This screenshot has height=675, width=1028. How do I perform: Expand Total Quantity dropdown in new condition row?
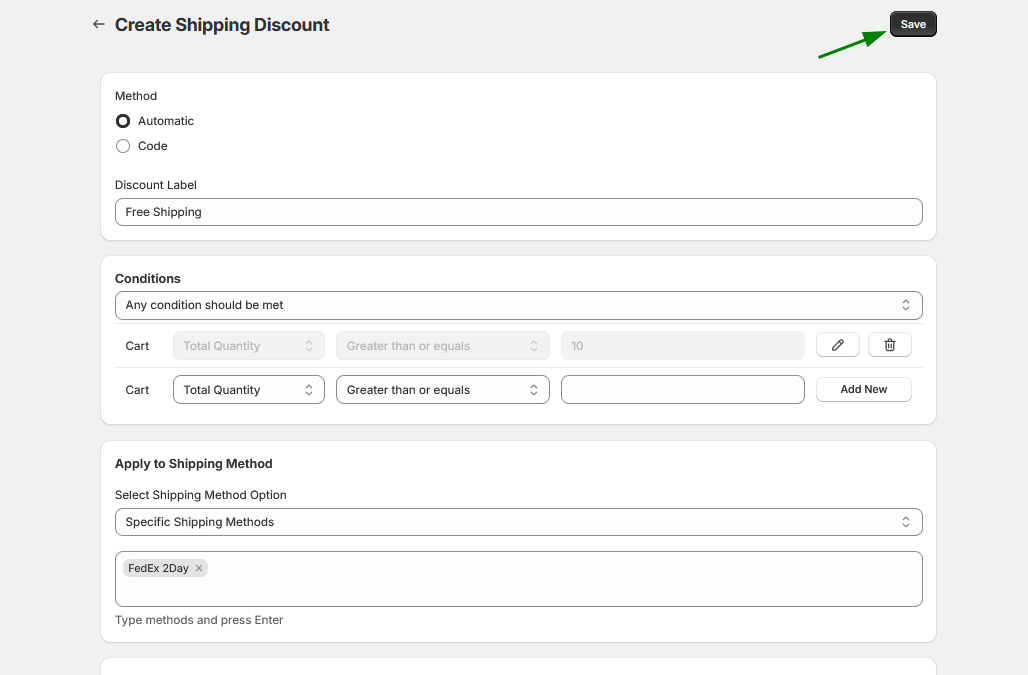coord(248,390)
